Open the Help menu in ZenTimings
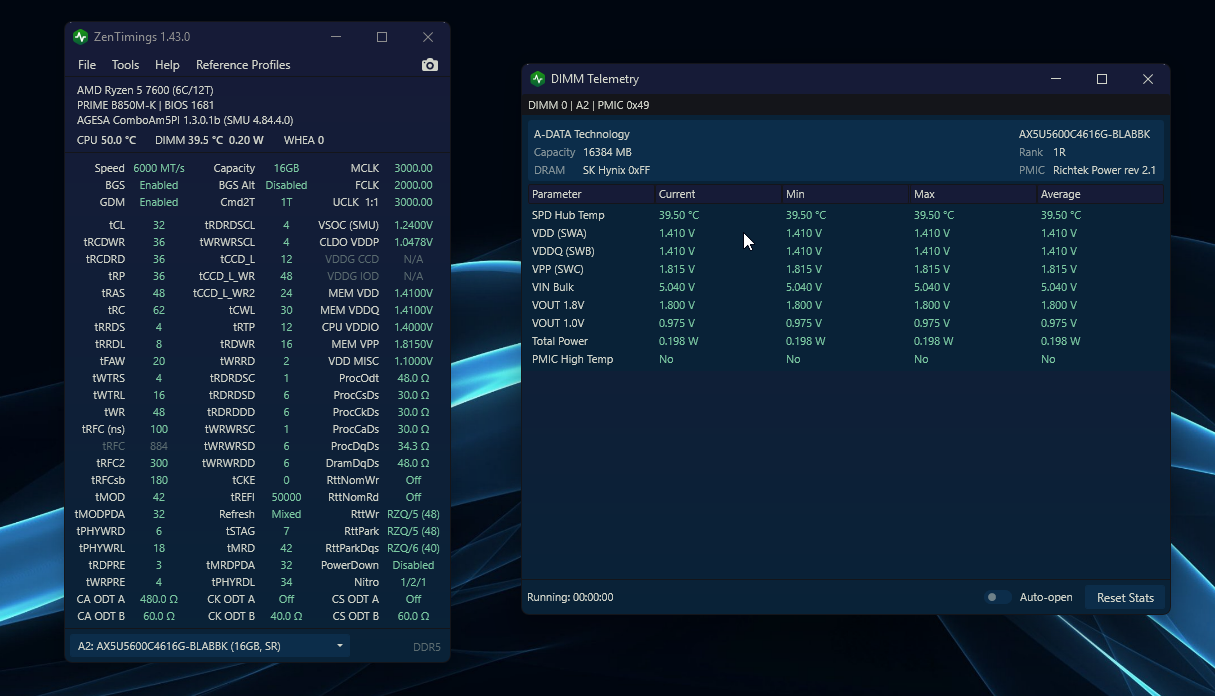The width and height of the screenshot is (1215, 696). tap(167, 65)
